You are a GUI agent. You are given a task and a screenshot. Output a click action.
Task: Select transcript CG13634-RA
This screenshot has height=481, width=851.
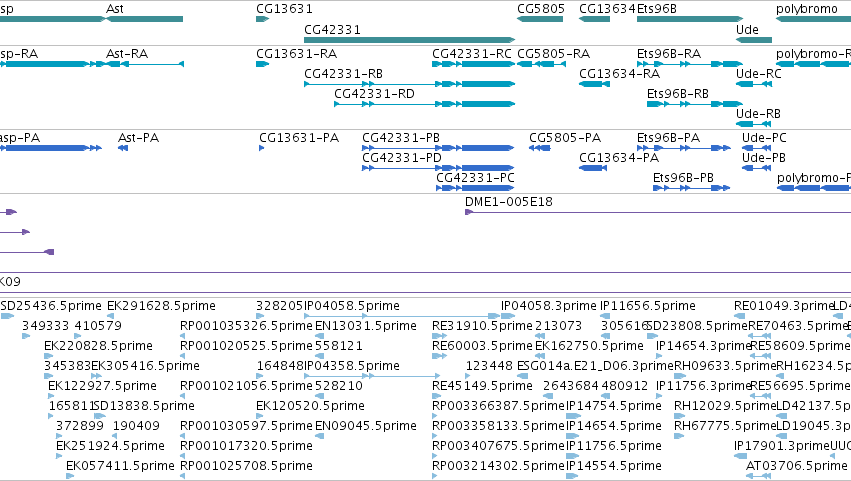tap(620, 74)
